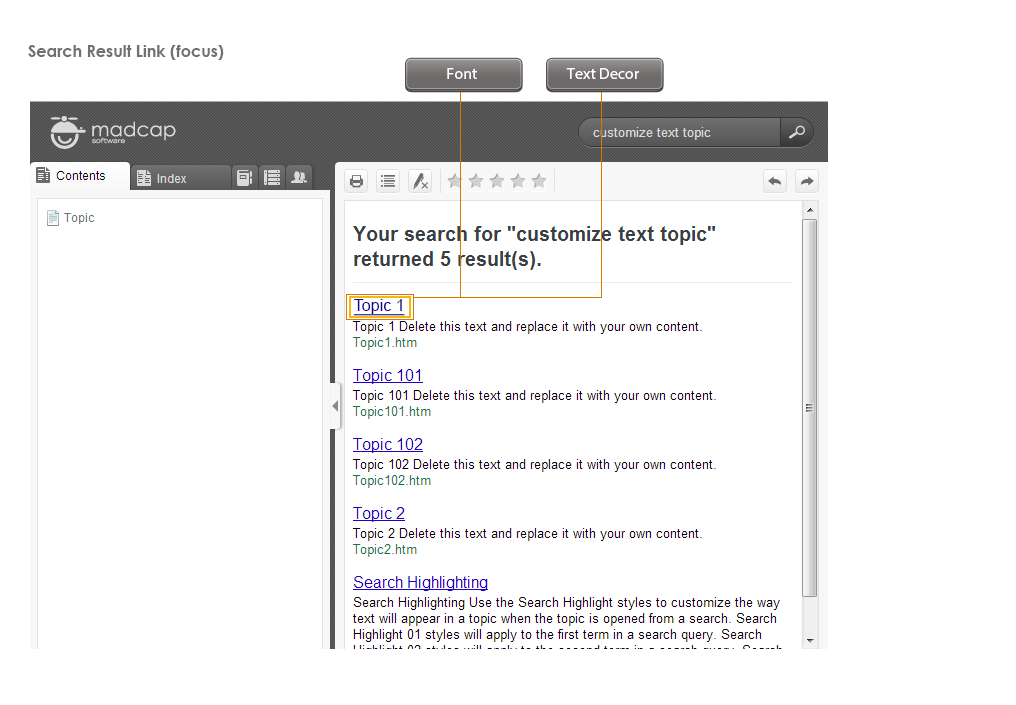1016x705 pixels.
Task: Click the Topic 101 description text
Action: (535, 395)
